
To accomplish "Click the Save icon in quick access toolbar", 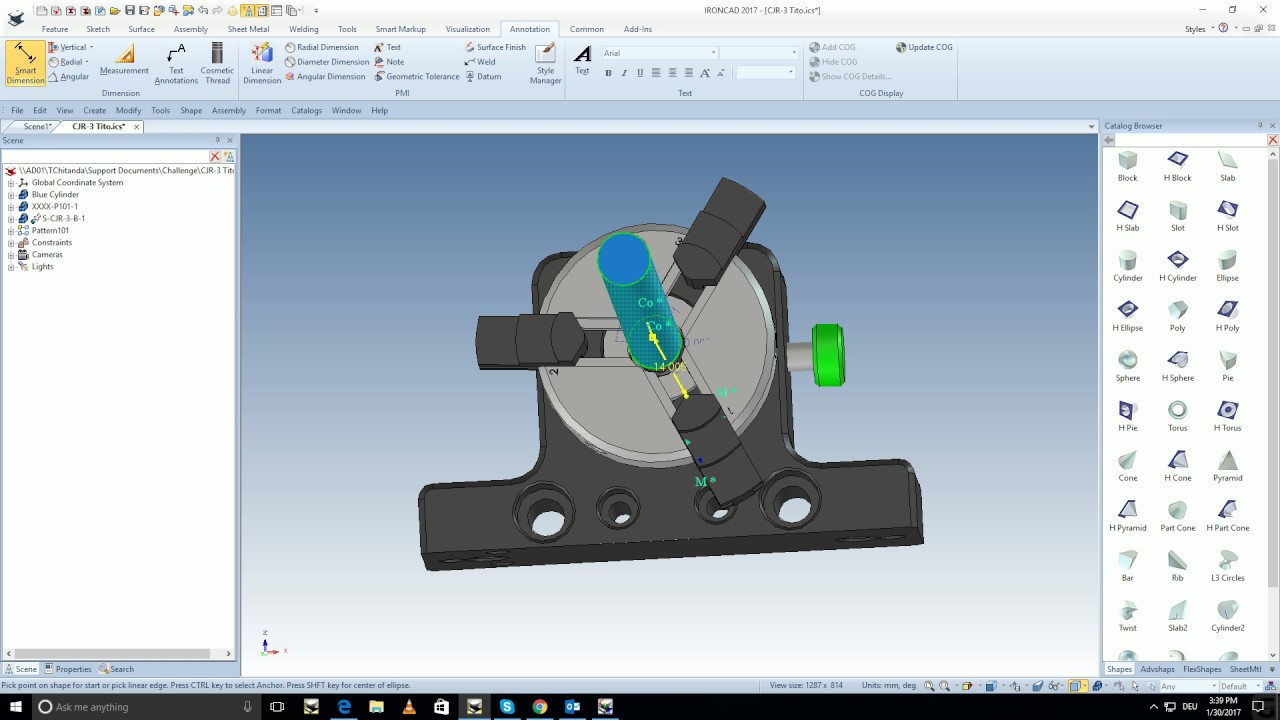I will tap(130, 10).
